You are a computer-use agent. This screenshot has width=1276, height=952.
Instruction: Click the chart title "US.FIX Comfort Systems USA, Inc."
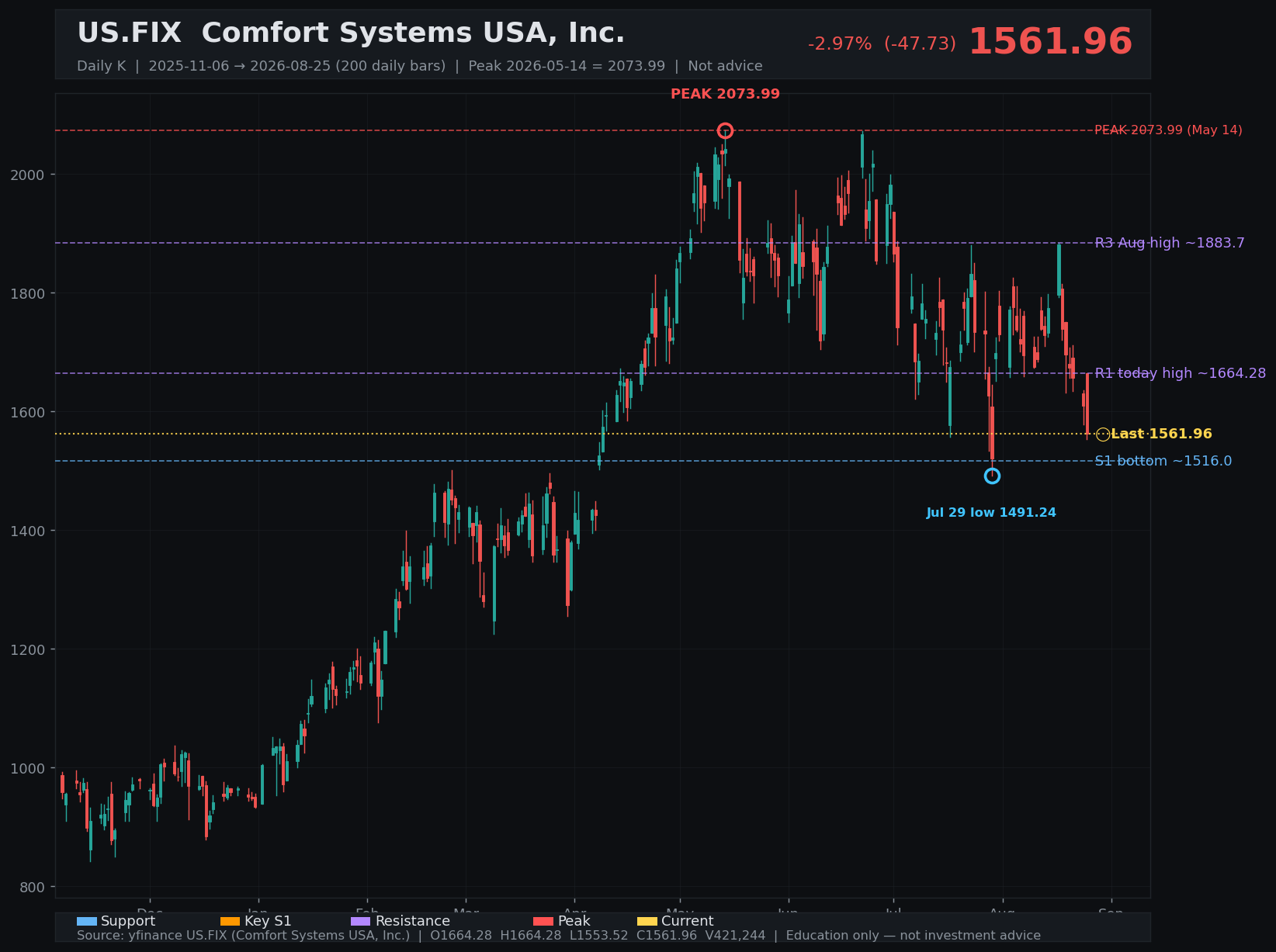(x=351, y=33)
